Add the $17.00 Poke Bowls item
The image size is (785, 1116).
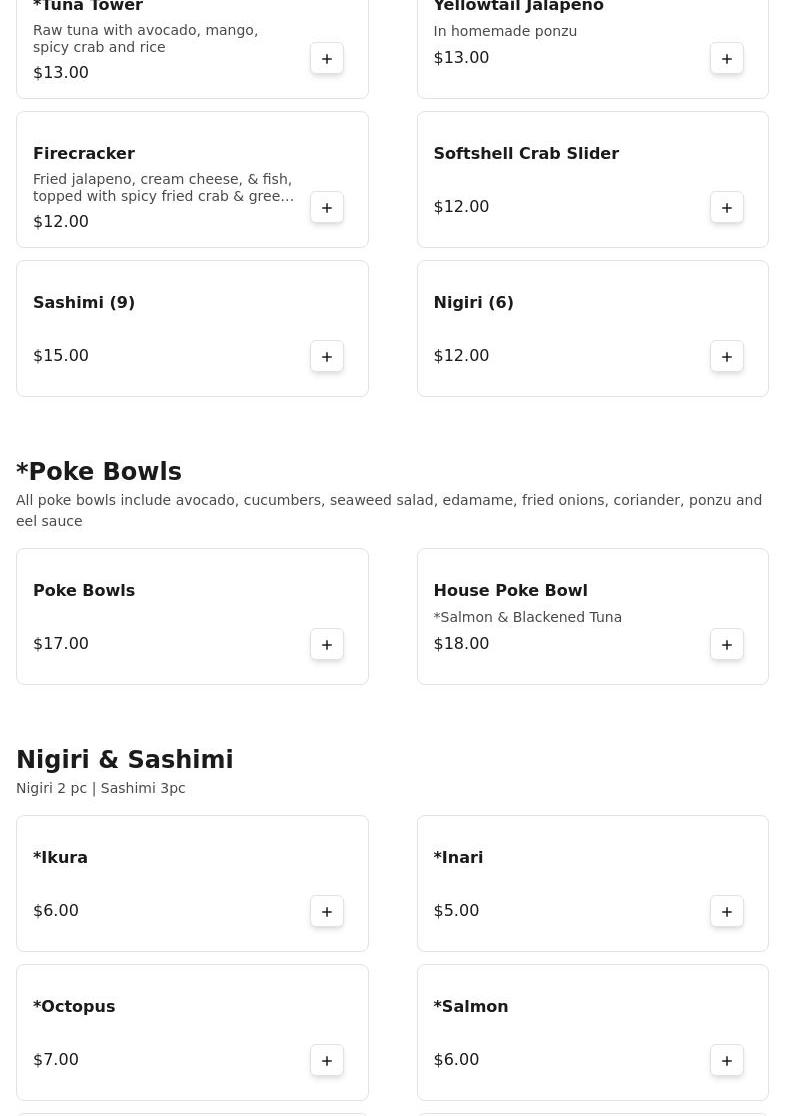click(327, 645)
